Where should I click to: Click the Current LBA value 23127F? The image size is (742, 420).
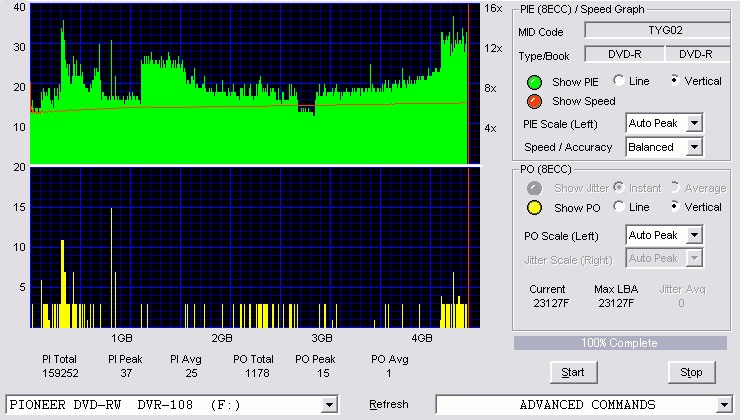(551, 303)
